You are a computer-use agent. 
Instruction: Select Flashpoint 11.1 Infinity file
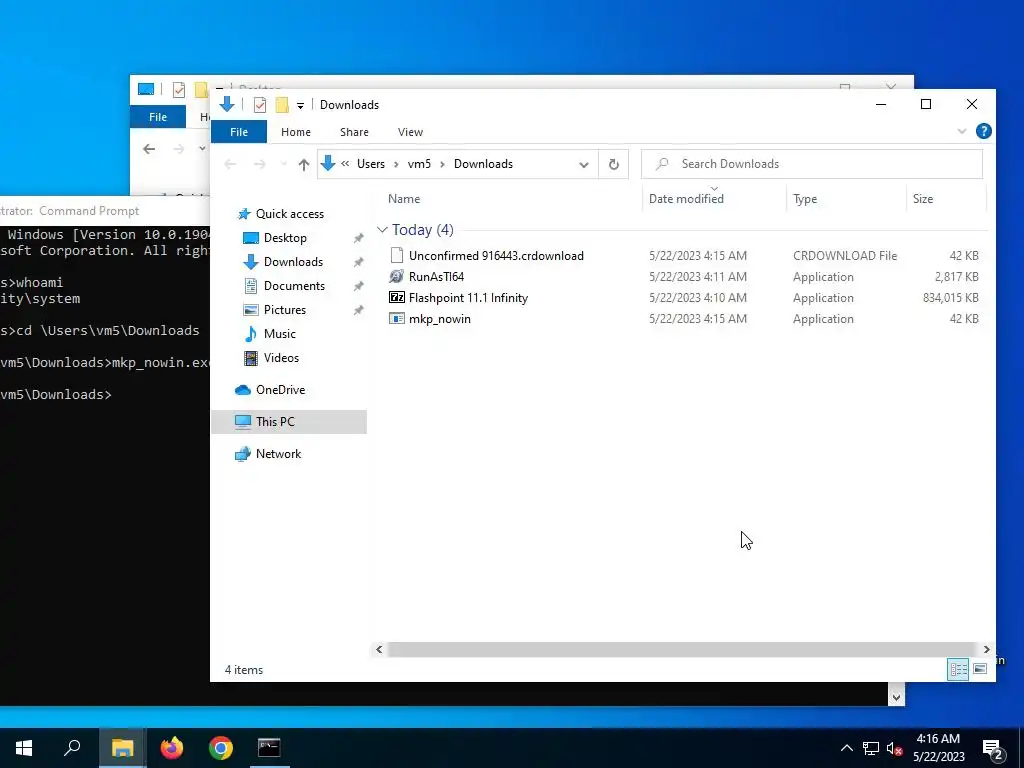pyautogui.click(x=468, y=297)
